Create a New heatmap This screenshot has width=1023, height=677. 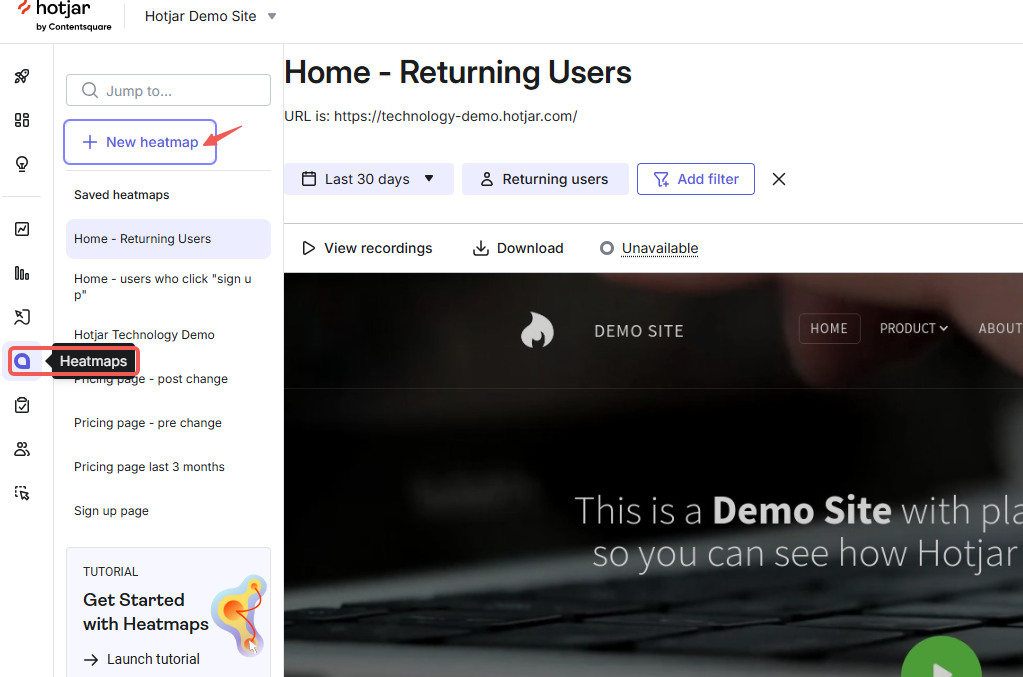click(140, 142)
